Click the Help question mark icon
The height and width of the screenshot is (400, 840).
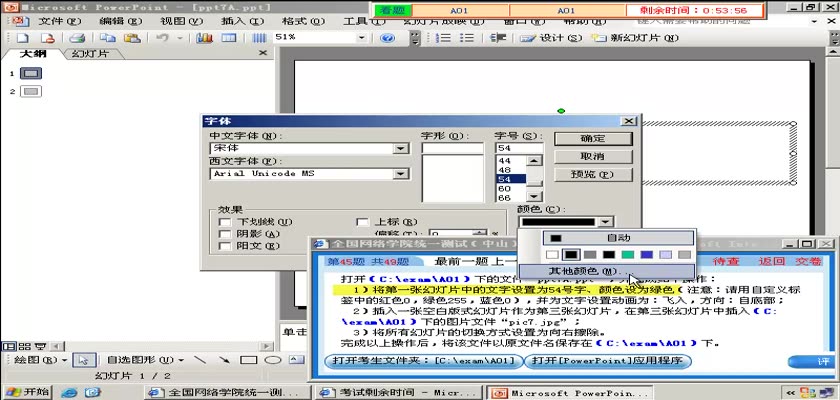tap(387, 38)
